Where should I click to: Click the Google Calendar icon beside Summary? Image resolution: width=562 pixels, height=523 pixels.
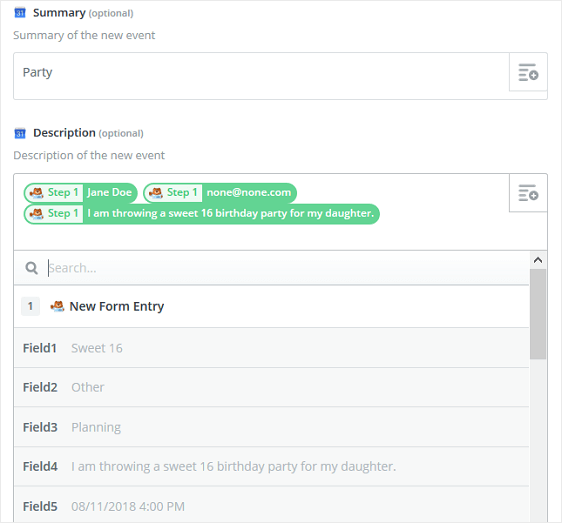coord(20,13)
